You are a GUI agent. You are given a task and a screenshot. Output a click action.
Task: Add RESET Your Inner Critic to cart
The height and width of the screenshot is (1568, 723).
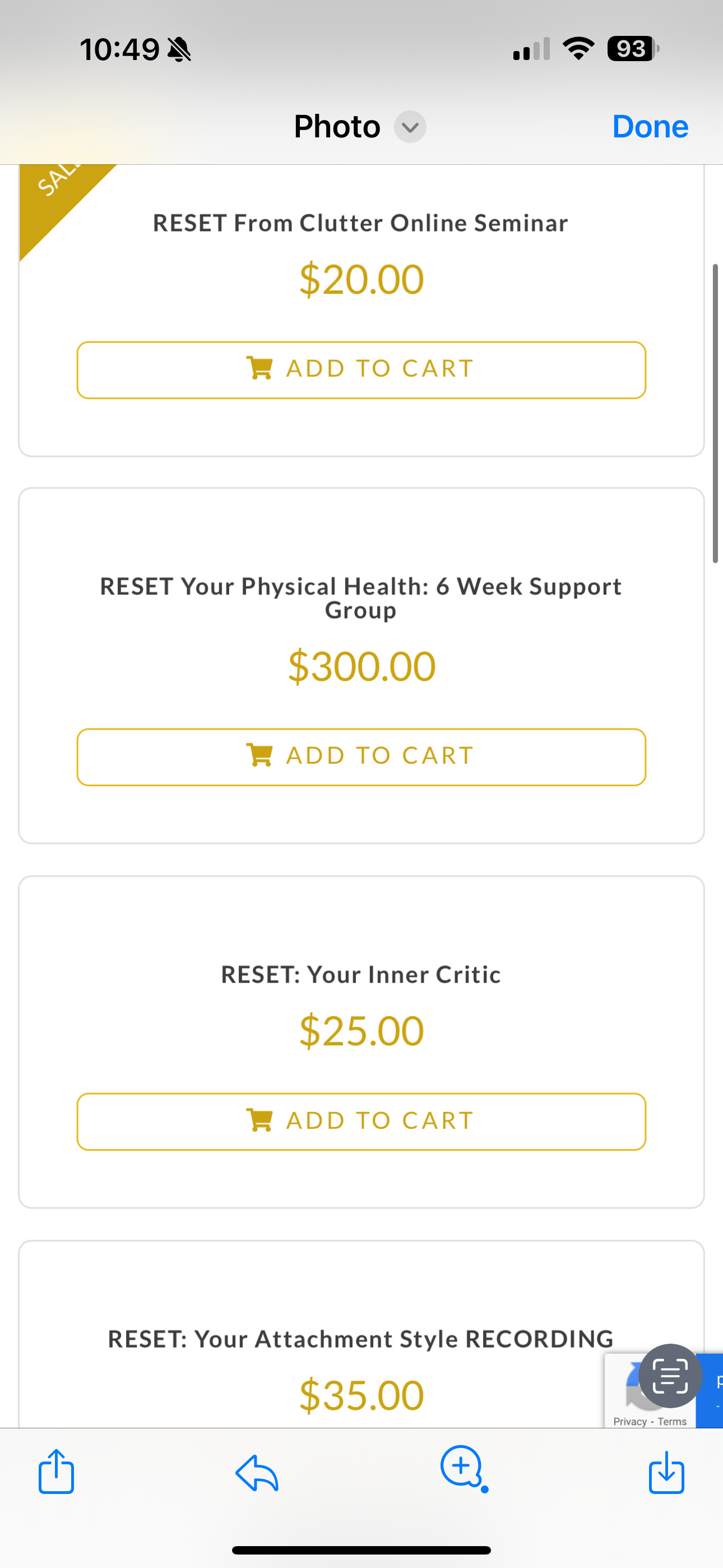click(x=361, y=1121)
